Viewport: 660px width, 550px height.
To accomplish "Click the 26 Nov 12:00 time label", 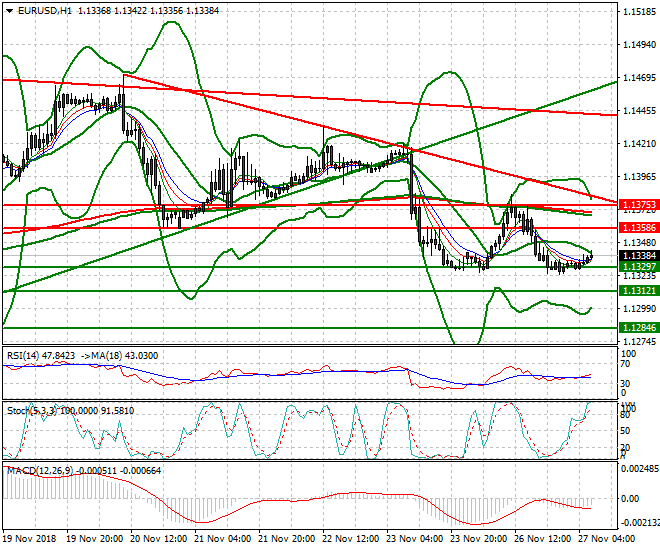I will coord(543,539).
